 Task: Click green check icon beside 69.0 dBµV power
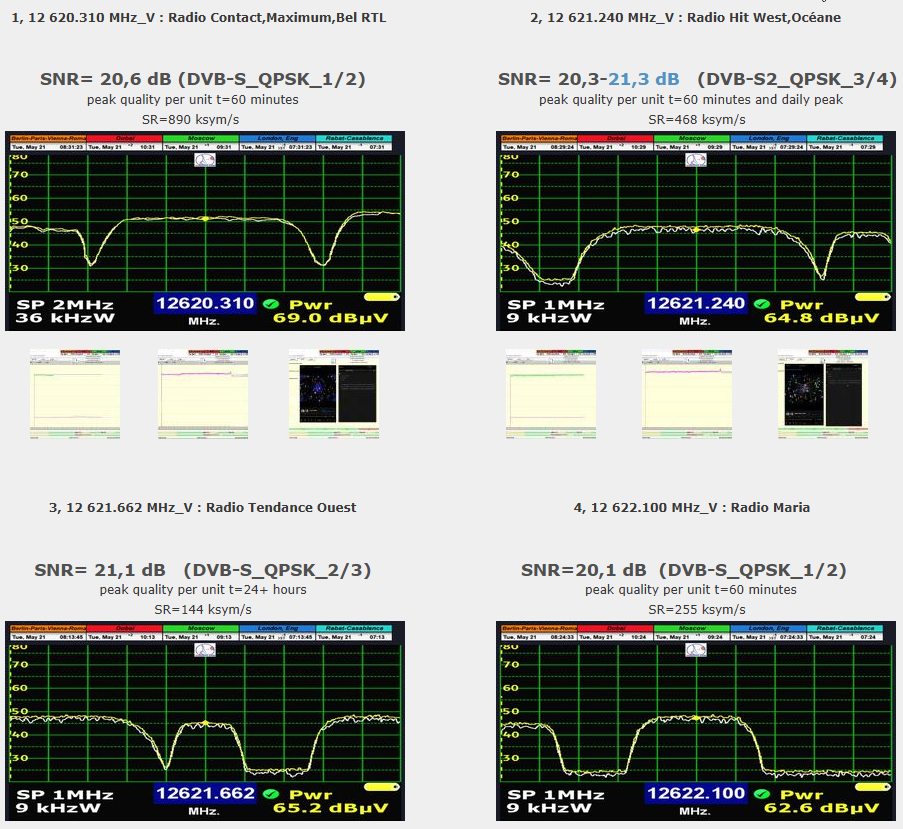coord(272,304)
